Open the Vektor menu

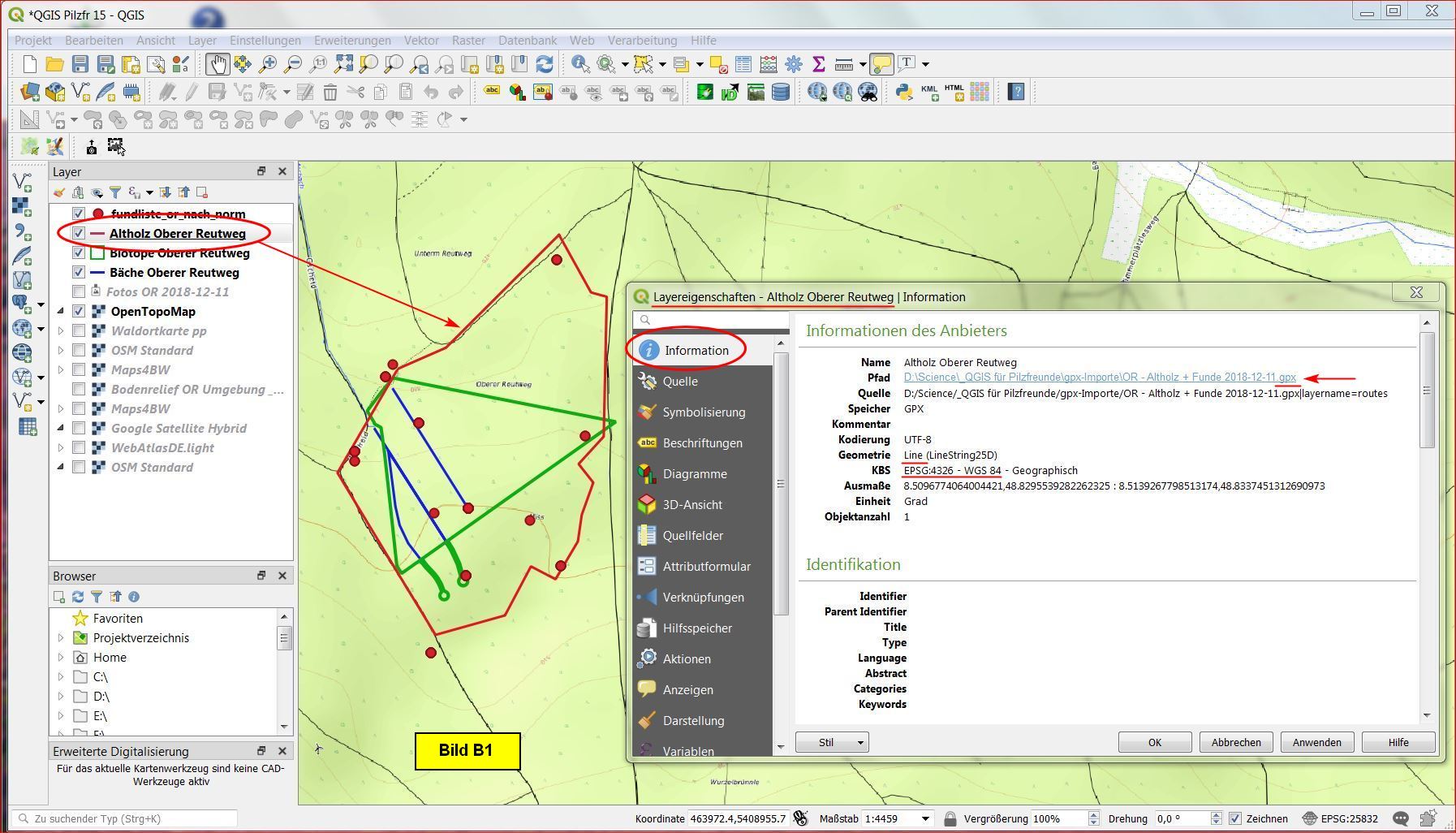click(x=420, y=41)
